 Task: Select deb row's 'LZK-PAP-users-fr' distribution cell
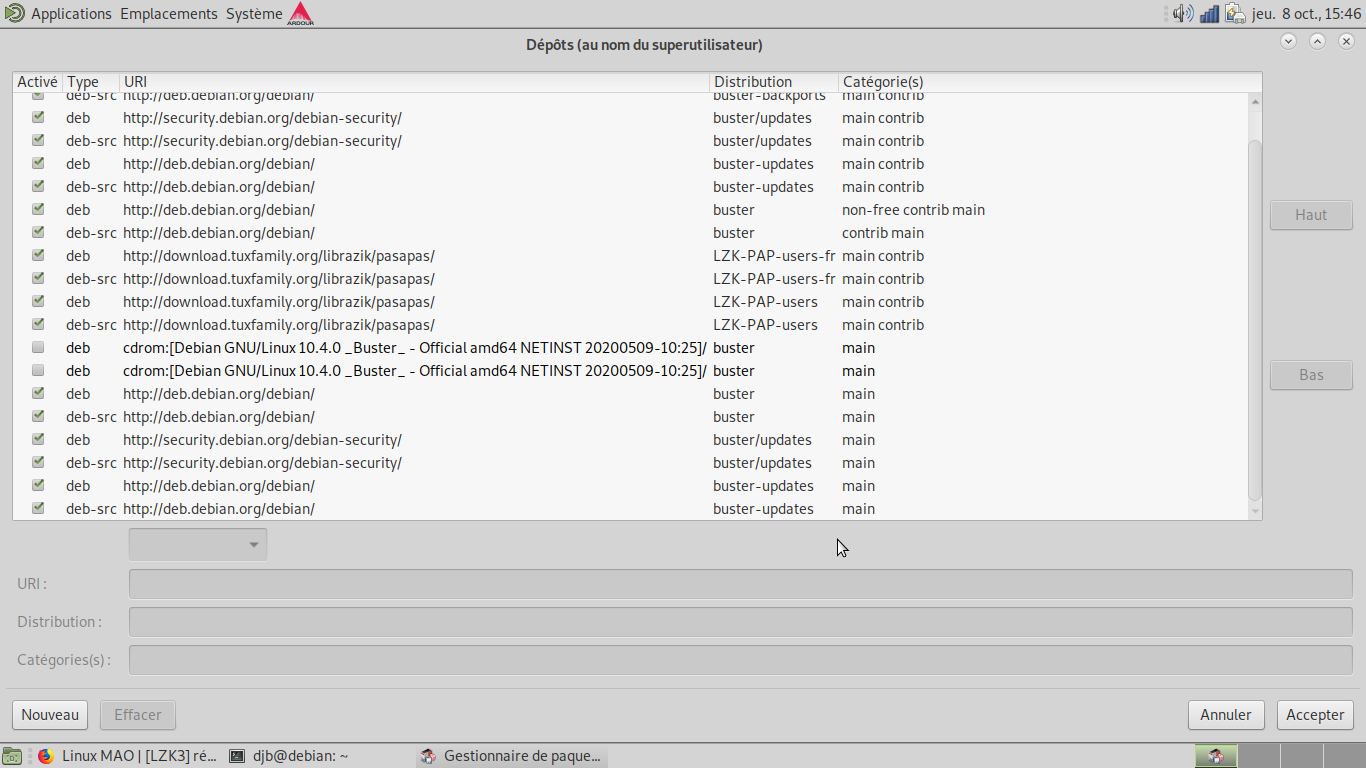(x=774, y=256)
